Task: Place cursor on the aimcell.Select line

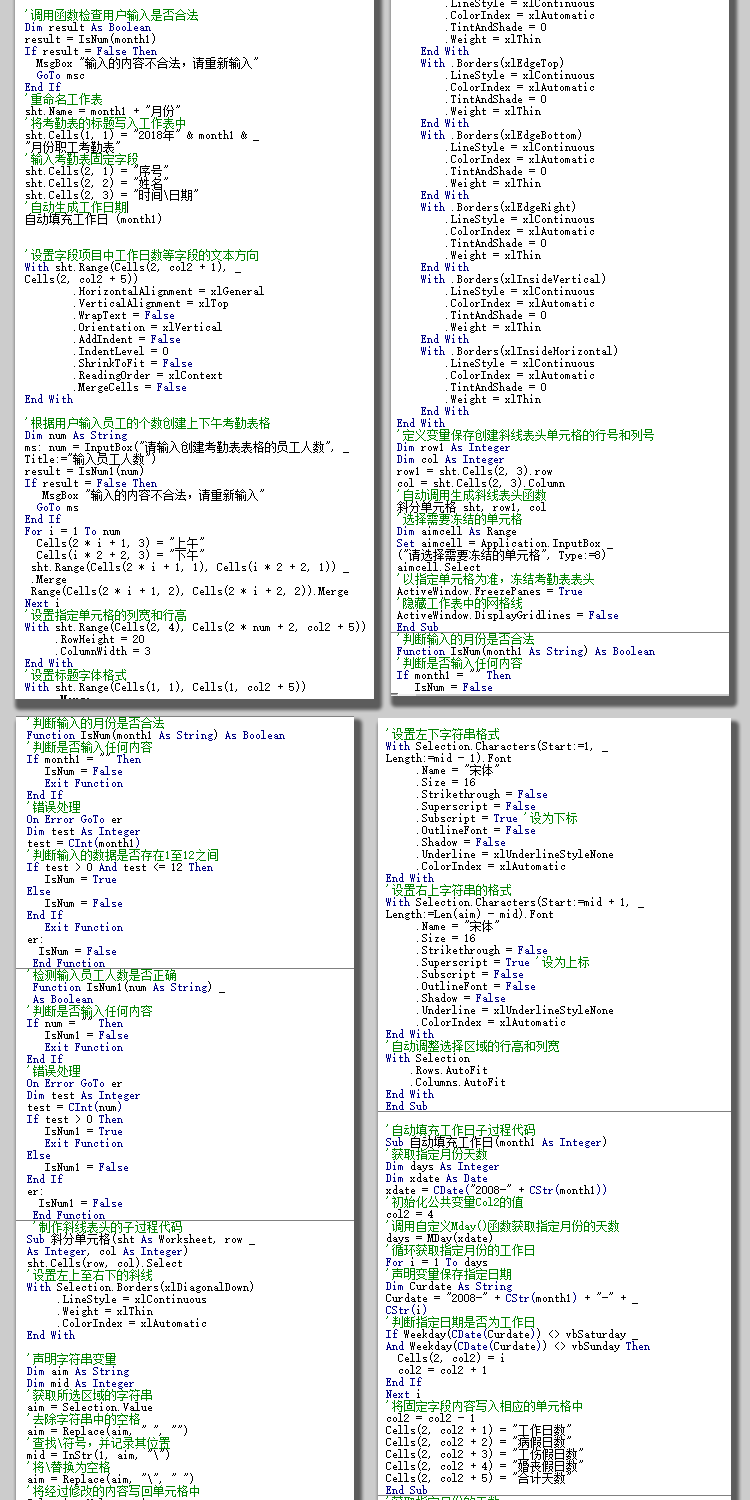Action: (439, 567)
